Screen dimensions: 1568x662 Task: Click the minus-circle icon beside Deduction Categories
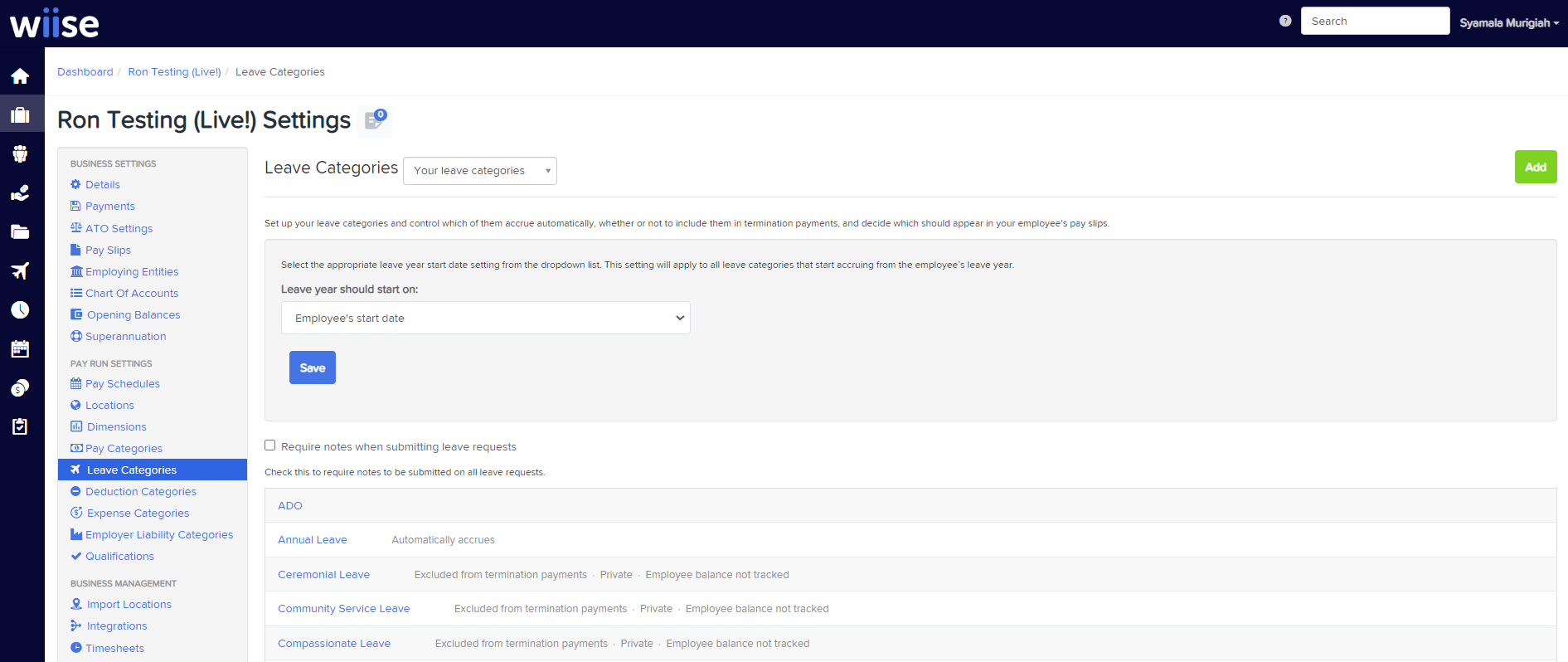point(75,491)
